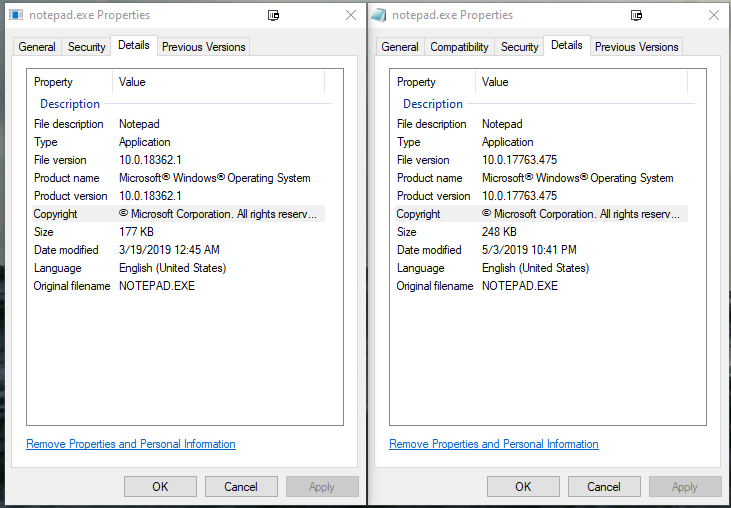This screenshot has height=508, width=731.
Task: Select Type Application row in right window
Action: (x=541, y=142)
